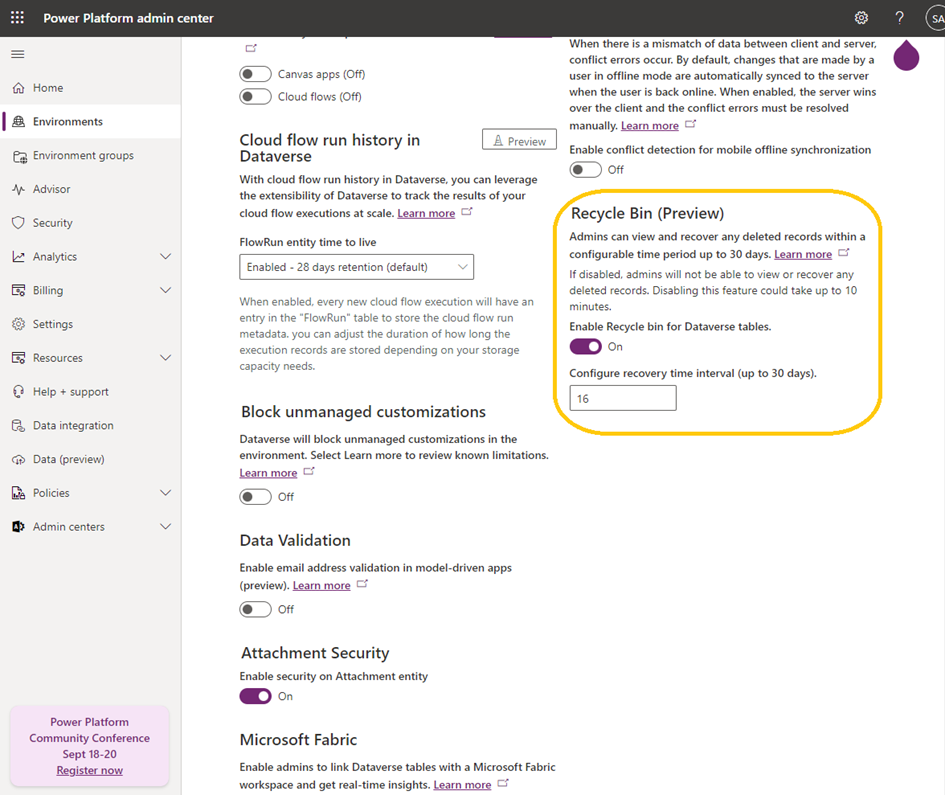Click the purple droplet icon
Viewport: 945px width, 795px height.
(906, 55)
